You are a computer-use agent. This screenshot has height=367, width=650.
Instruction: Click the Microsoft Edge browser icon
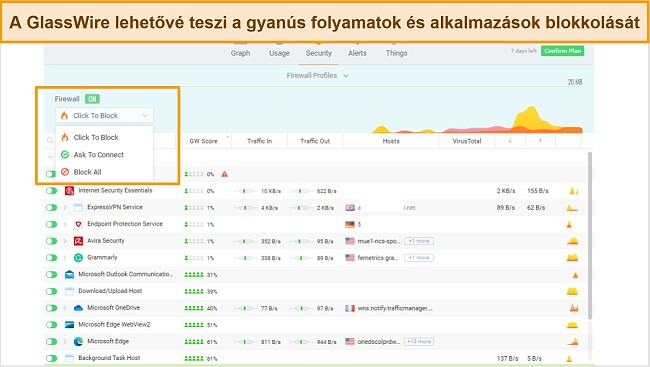click(78, 341)
